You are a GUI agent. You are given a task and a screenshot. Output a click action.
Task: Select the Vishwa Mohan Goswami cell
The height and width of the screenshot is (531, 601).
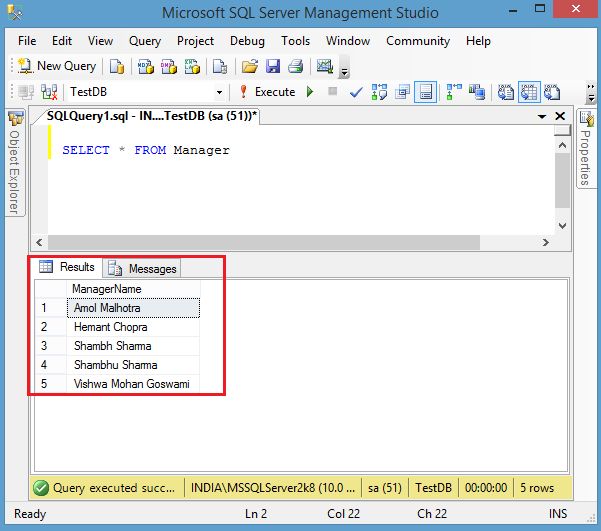[133, 384]
